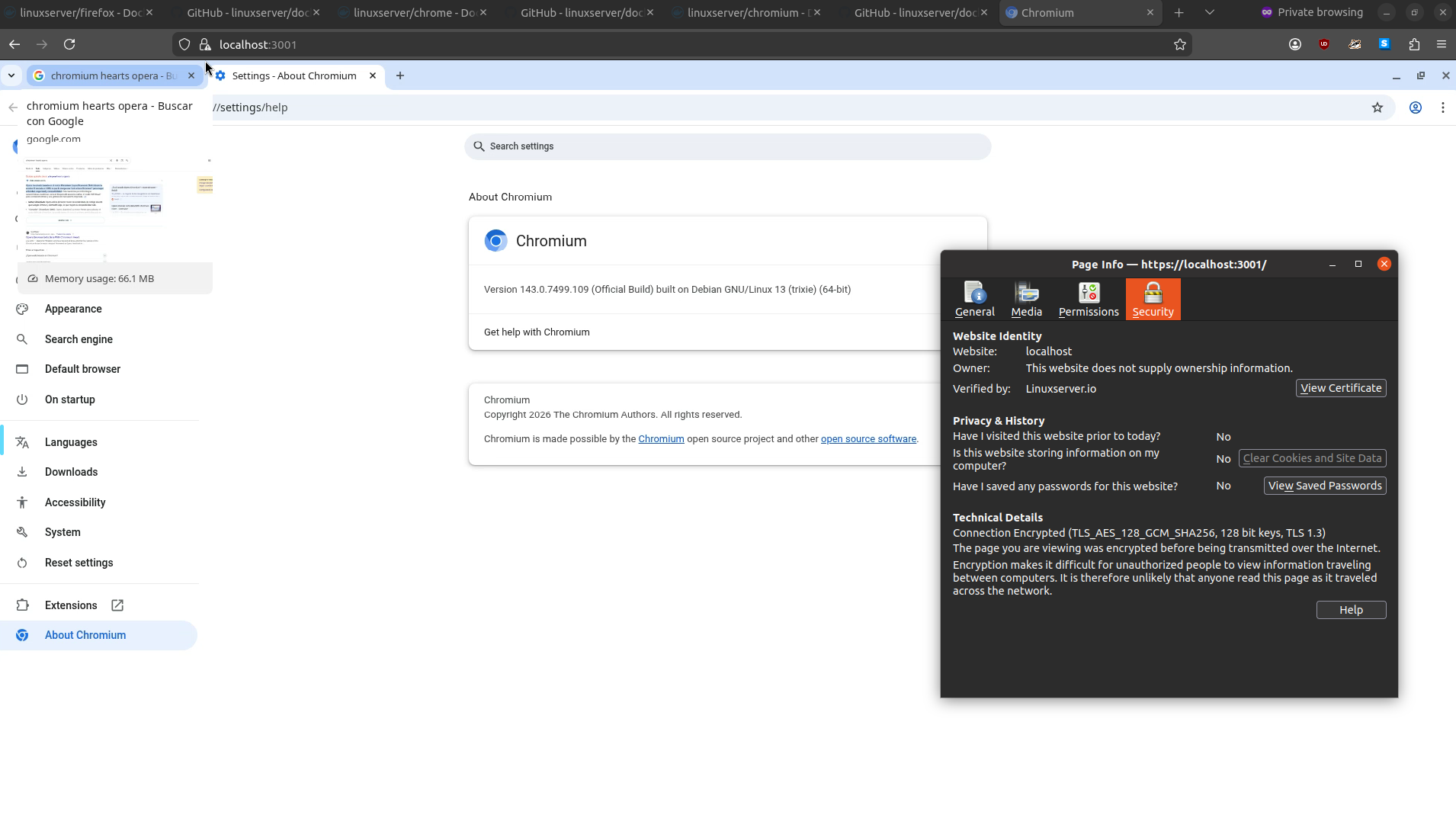Open the General panel in Page Info

point(974,300)
